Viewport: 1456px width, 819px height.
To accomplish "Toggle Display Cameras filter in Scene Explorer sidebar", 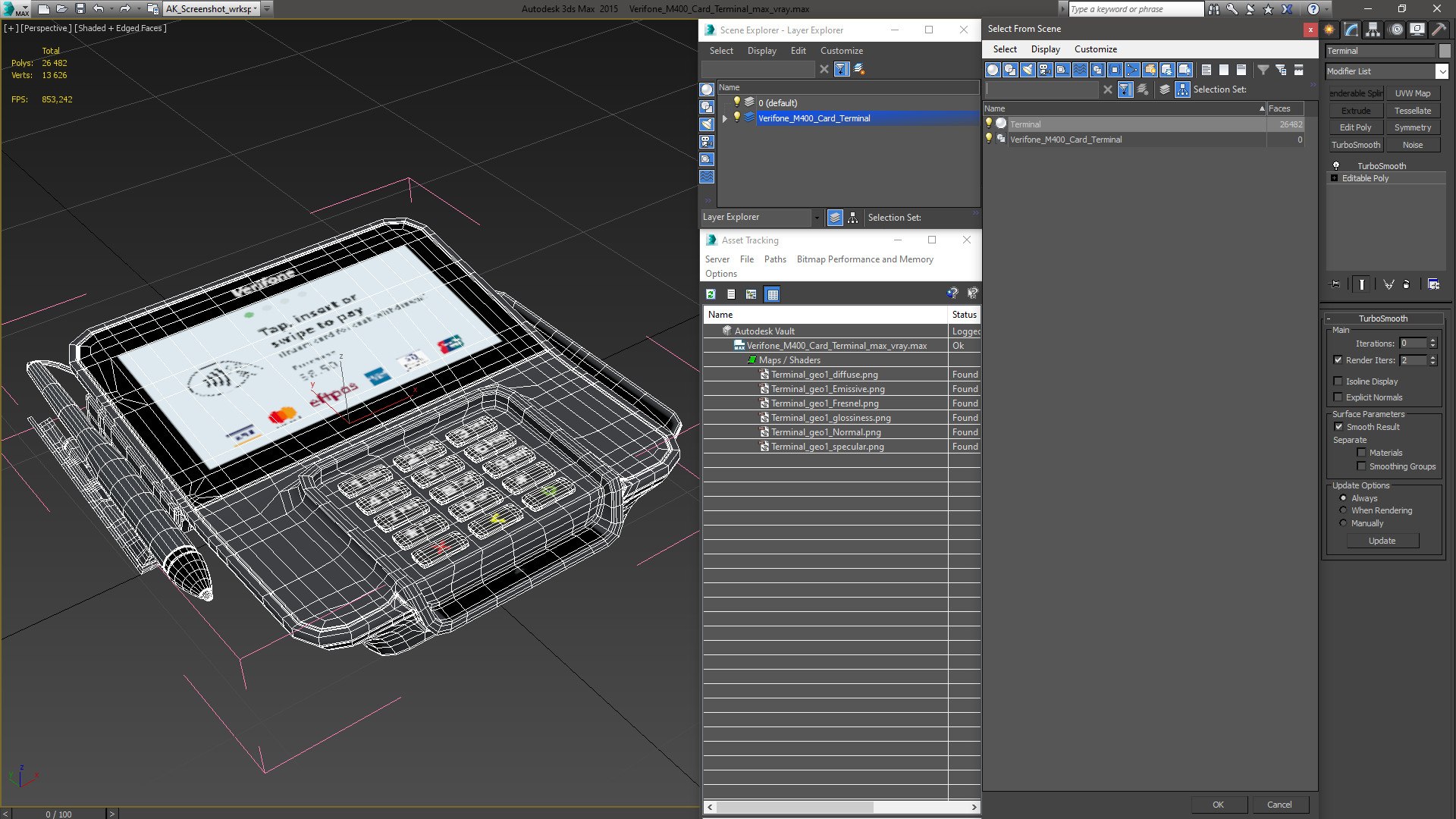I will coord(707,142).
